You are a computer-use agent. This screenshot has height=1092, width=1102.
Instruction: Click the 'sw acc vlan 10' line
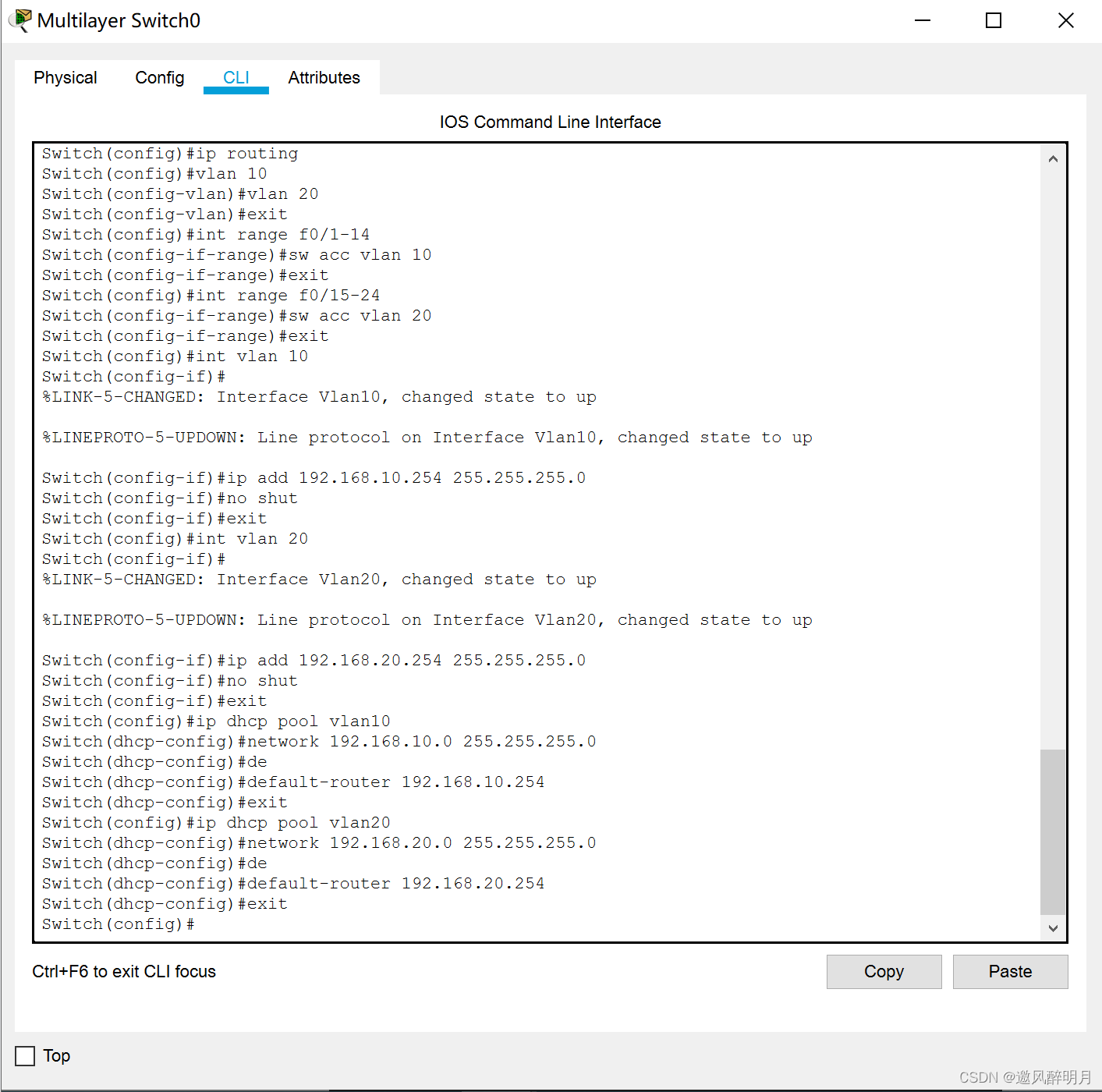tap(237, 255)
